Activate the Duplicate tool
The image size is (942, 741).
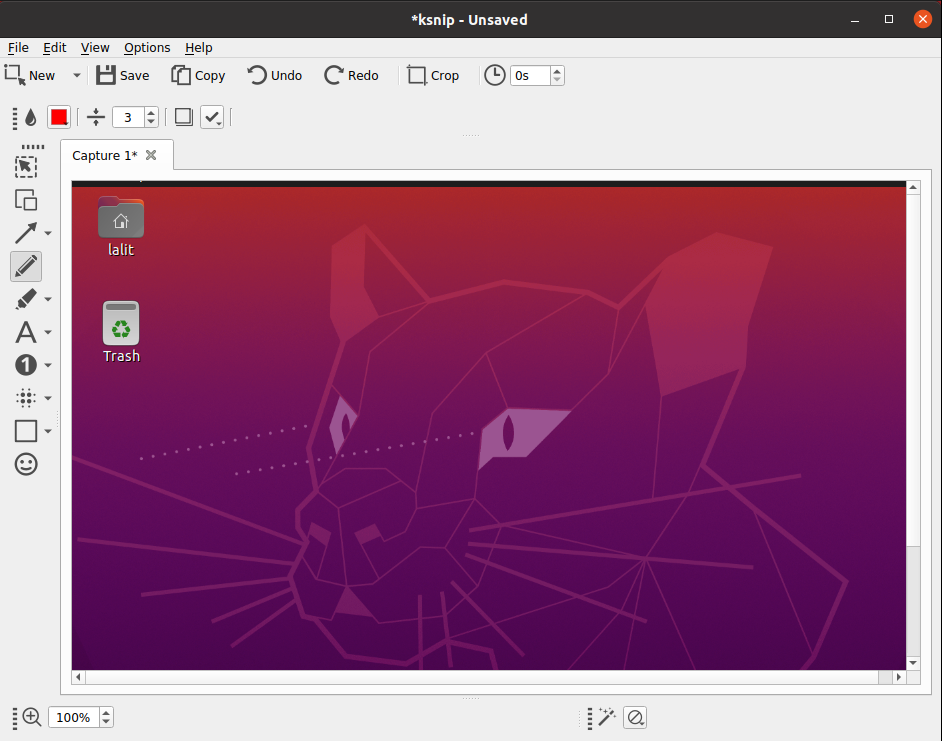pyautogui.click(x=24, y=200)
